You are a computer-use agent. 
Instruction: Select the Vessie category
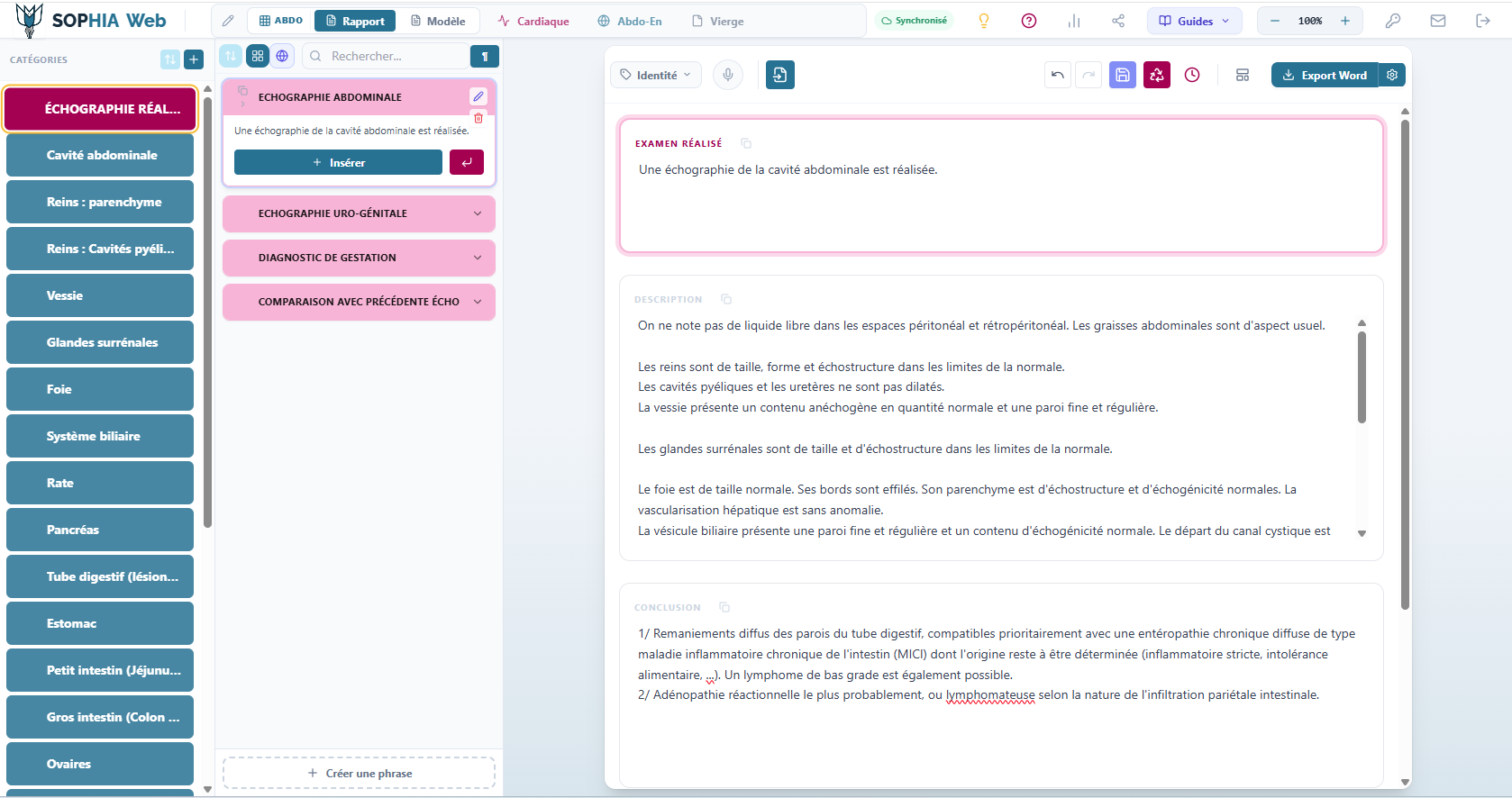pos(100,295)
